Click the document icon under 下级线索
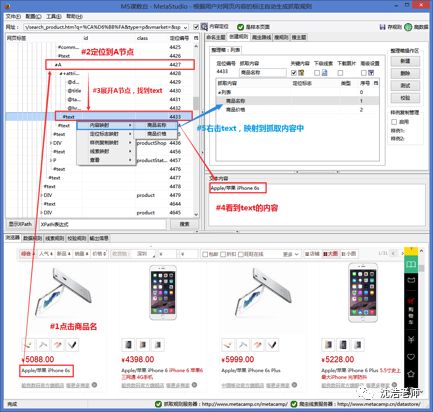The image size is (433, 412). tap(325, 72)
